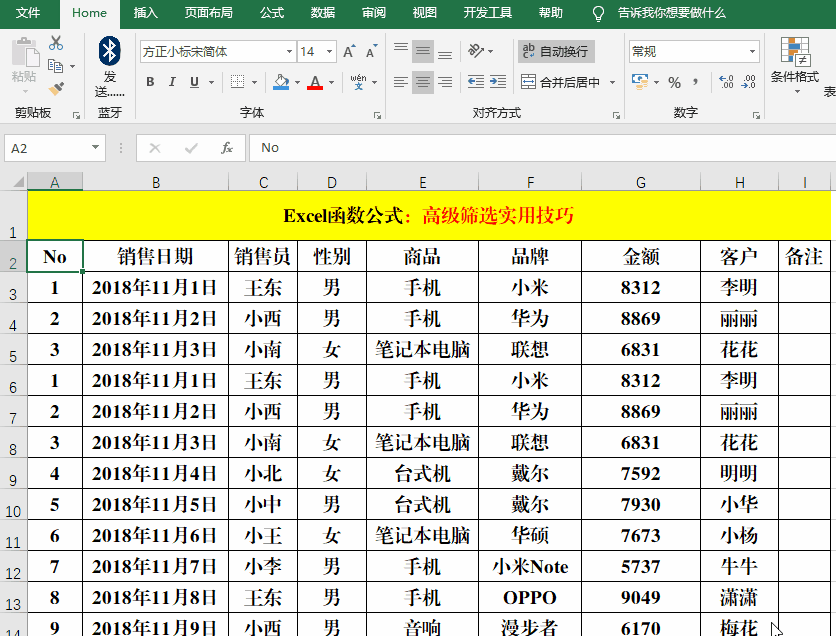Toggle Bold formatting
The height and width of the screenshot is (636, 836).
click(x=150, y=82)
